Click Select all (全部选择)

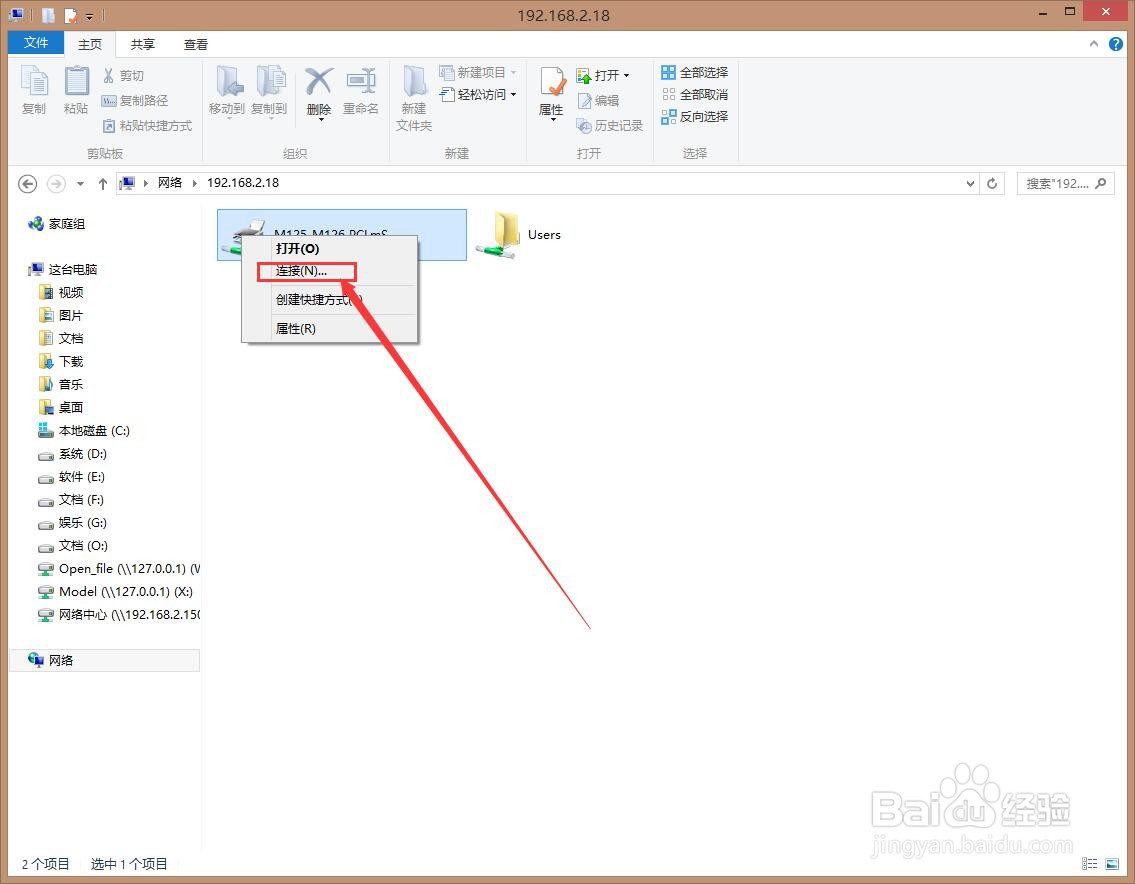(x=695, y=72)
